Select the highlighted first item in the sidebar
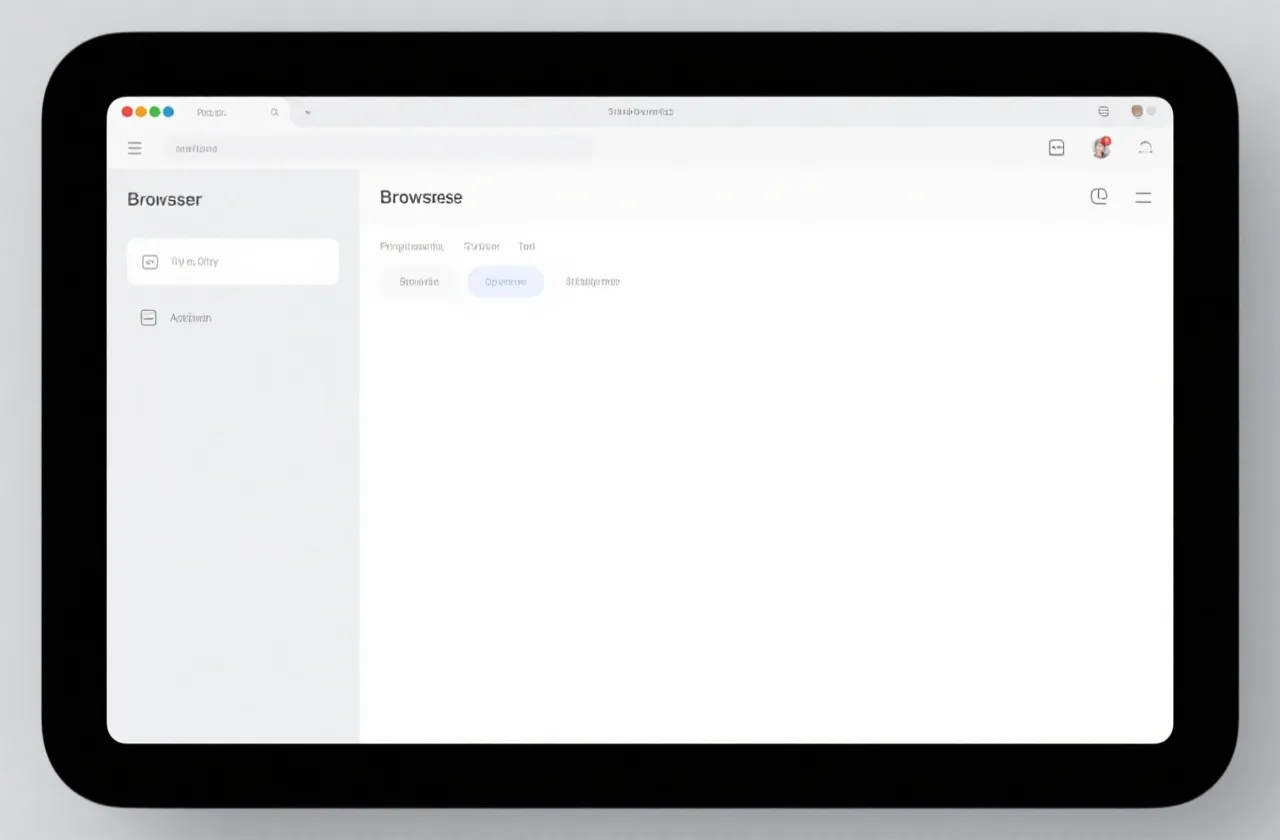Viewport: 1280px width, 840px height. pos(233,262)
